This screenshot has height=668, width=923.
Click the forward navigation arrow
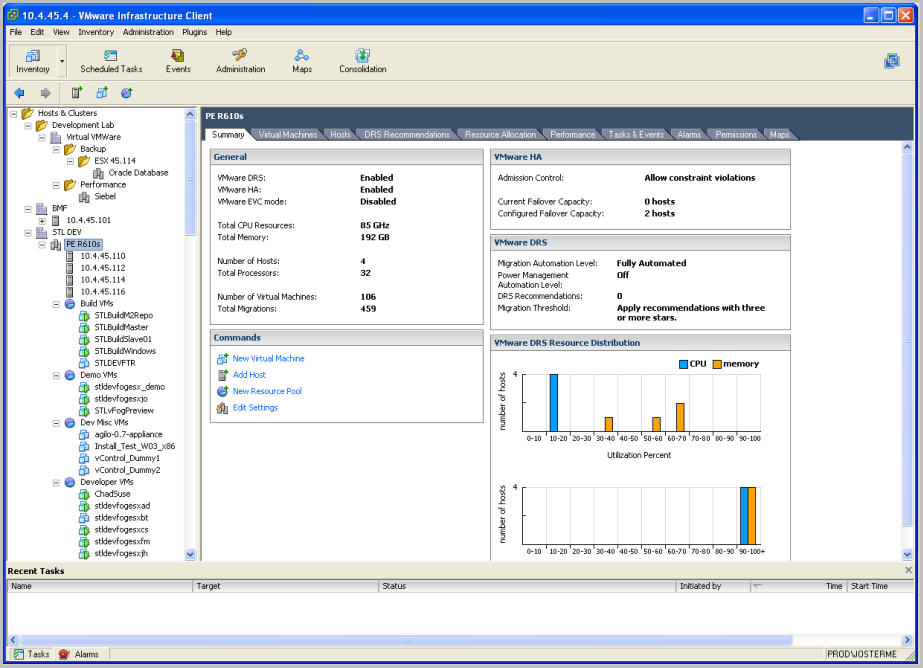tap(45, 93)
